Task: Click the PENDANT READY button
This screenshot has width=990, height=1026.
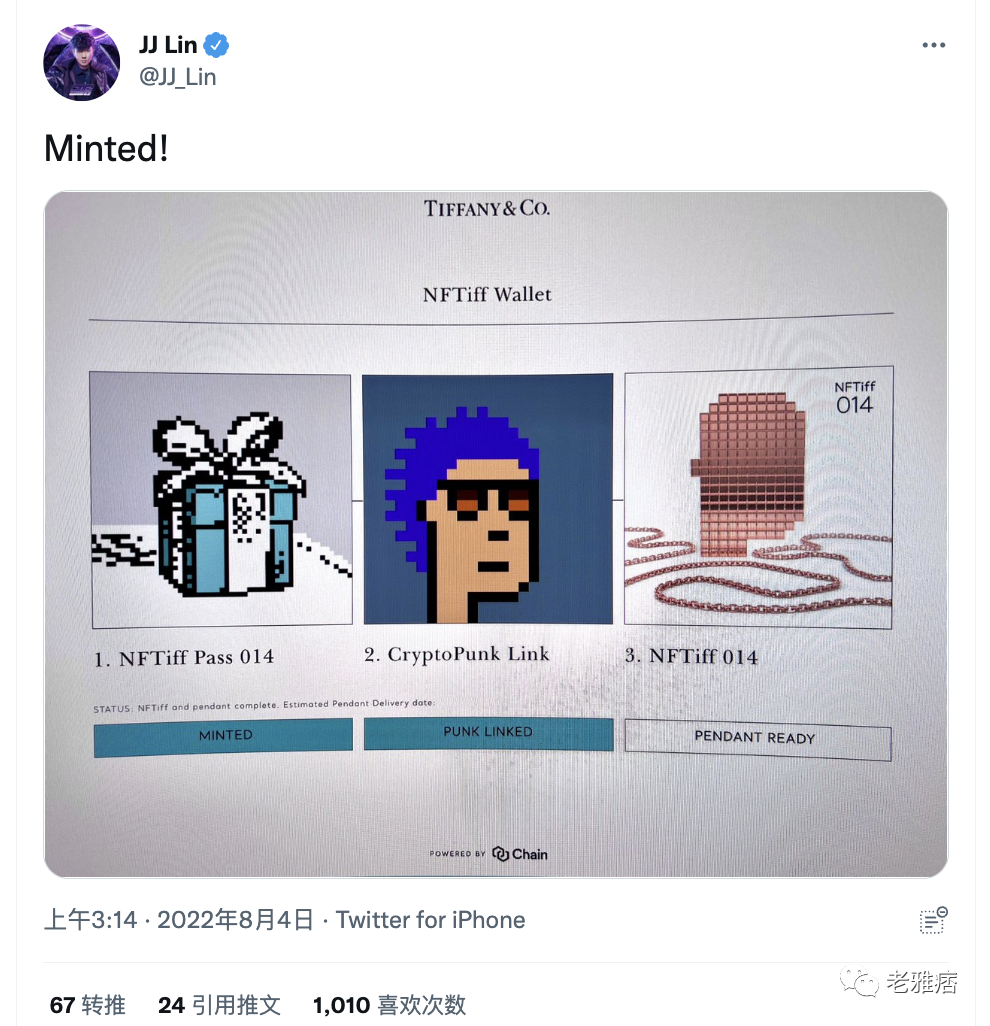Action: pyautogui.click(x=758, y=739)
